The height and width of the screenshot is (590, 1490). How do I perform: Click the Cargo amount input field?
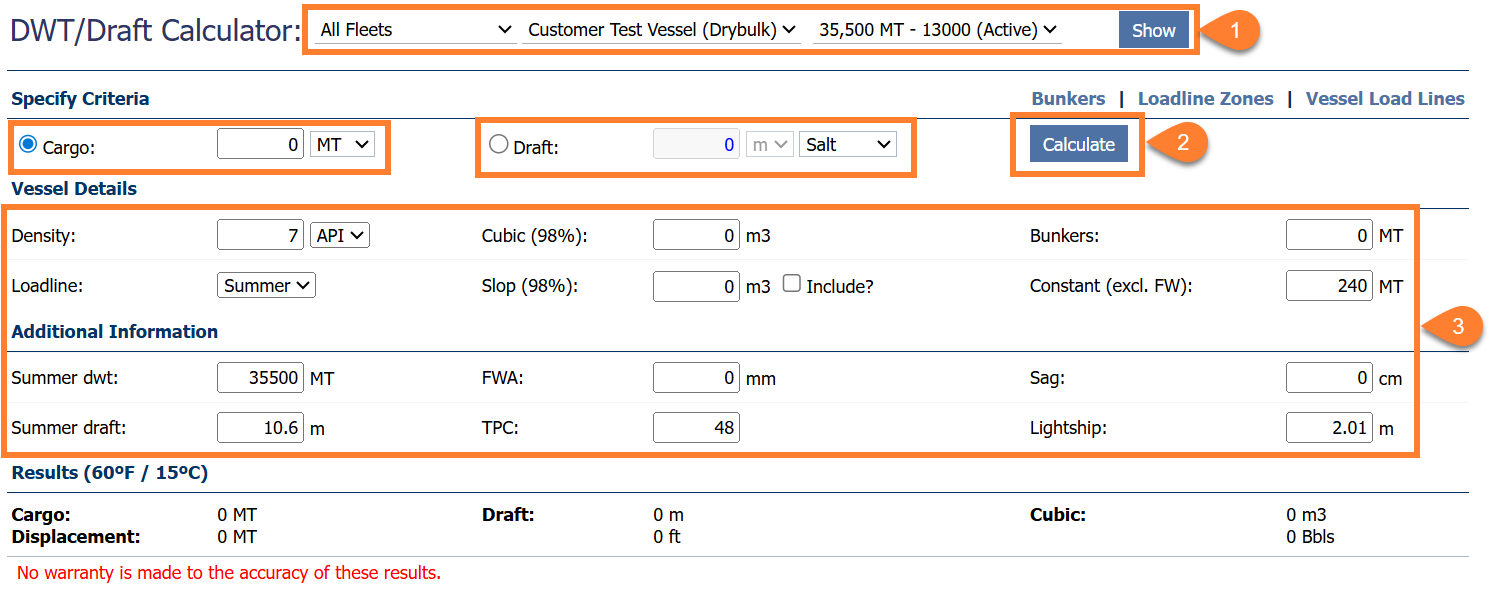[x=261, y=145]
